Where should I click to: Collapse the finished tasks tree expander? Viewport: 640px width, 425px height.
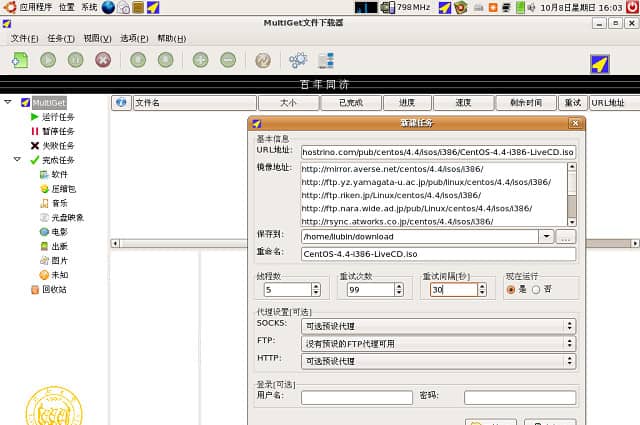(x=17, y=159)
